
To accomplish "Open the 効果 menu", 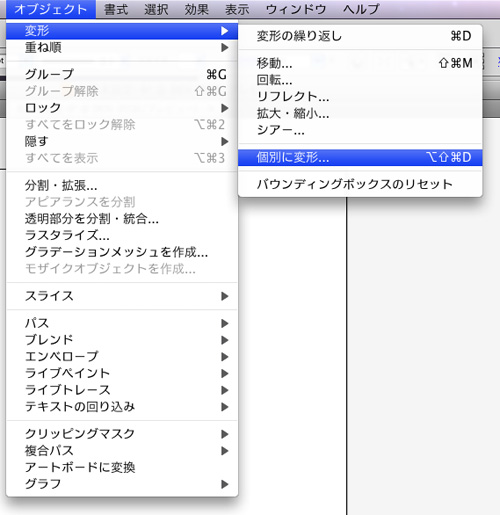I will [x=197, y=9].
